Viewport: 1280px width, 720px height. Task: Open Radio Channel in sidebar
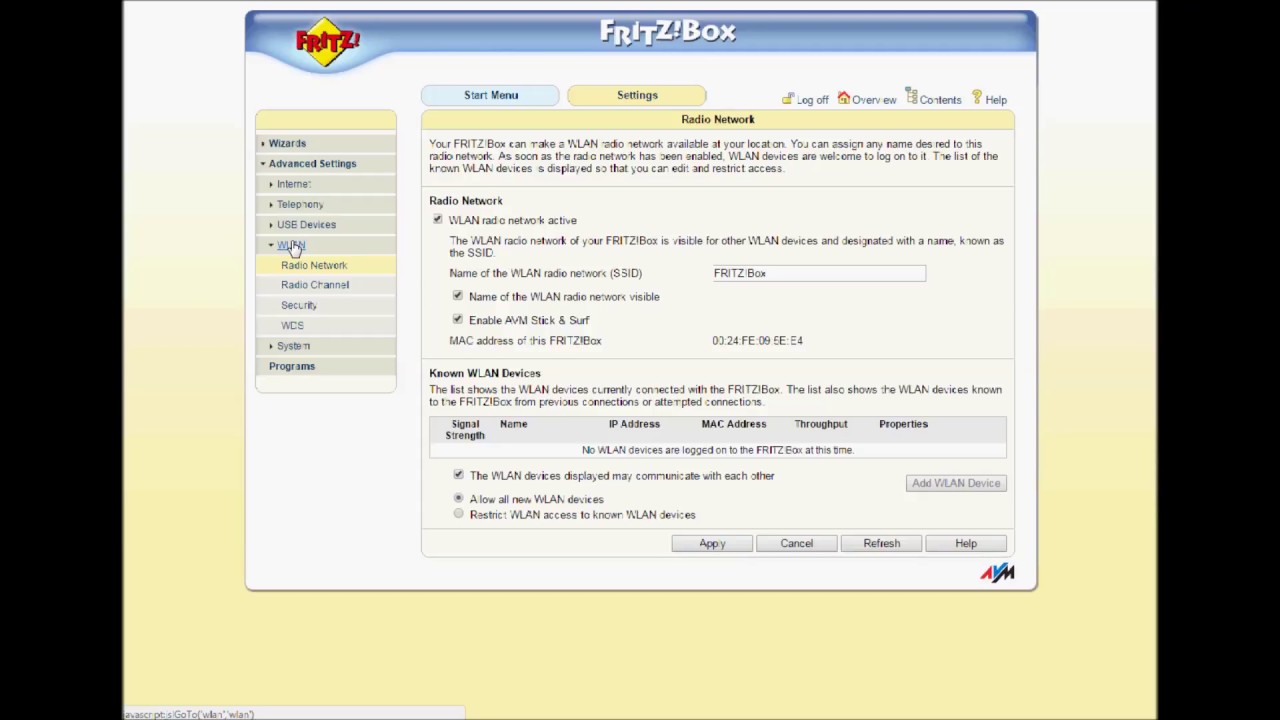pyautogui.click(x=315, y=285)
